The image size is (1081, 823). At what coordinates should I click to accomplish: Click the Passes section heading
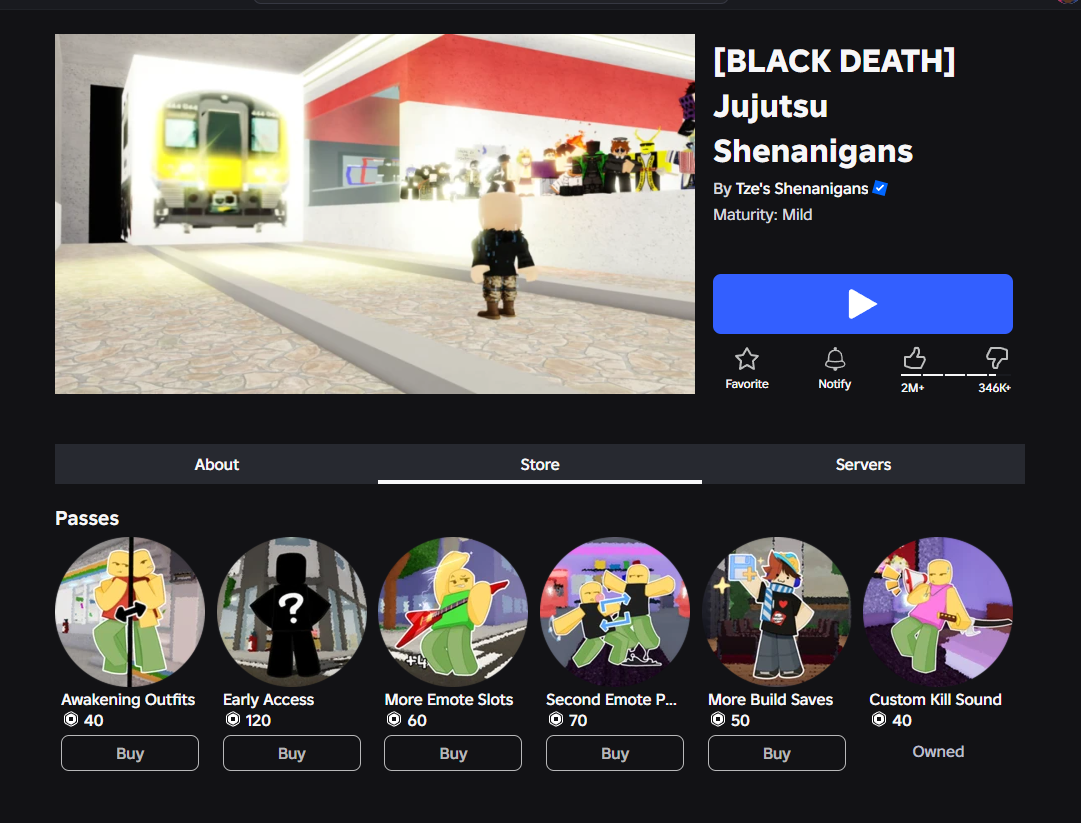point(87,518)
